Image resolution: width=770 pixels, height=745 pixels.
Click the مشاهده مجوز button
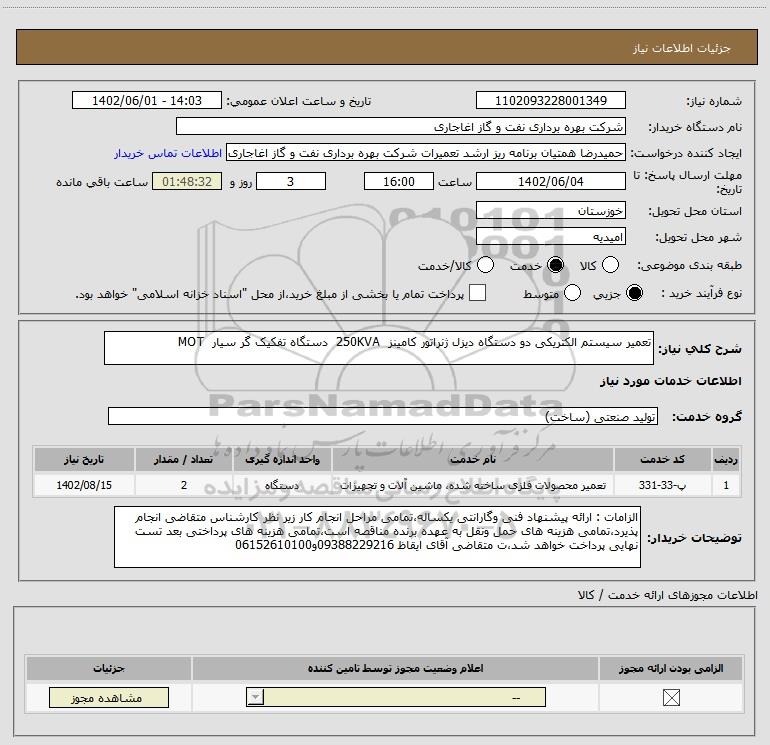click(109, 697)
